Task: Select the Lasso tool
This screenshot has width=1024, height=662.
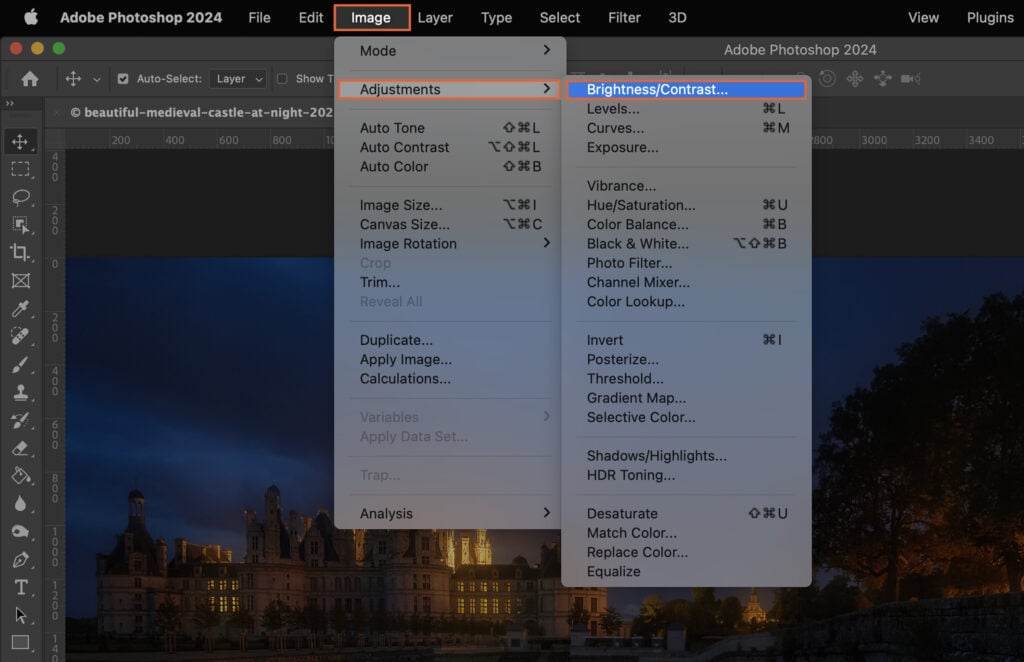Action: [20, 197]
